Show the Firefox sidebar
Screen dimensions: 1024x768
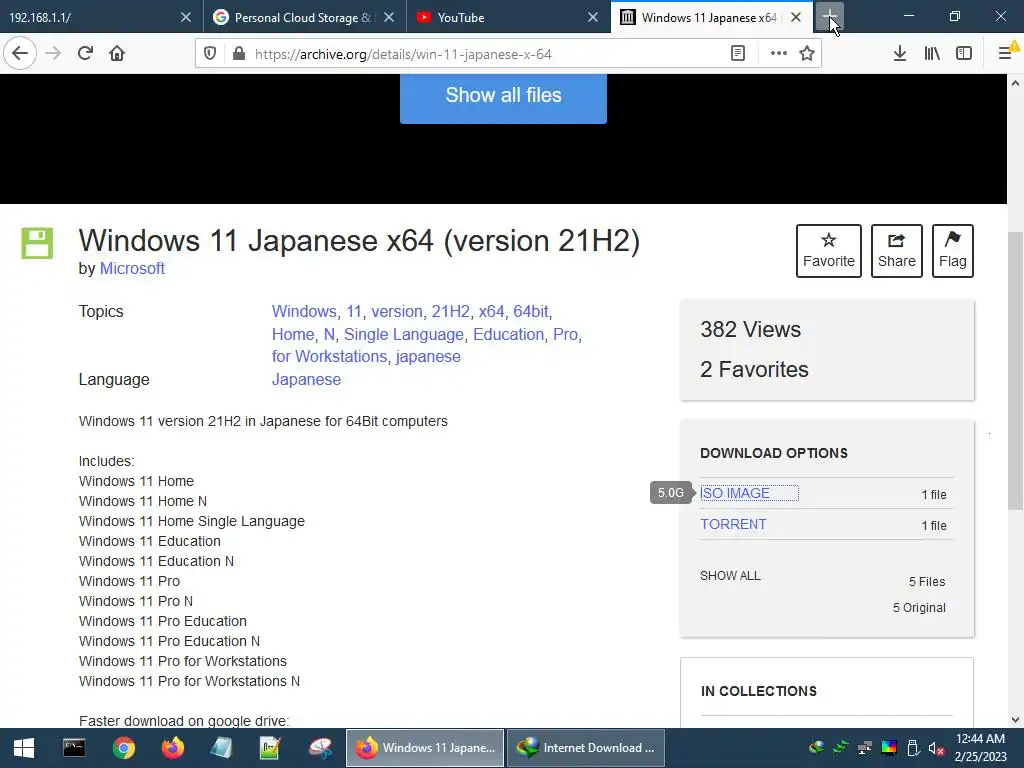point(964,54)
